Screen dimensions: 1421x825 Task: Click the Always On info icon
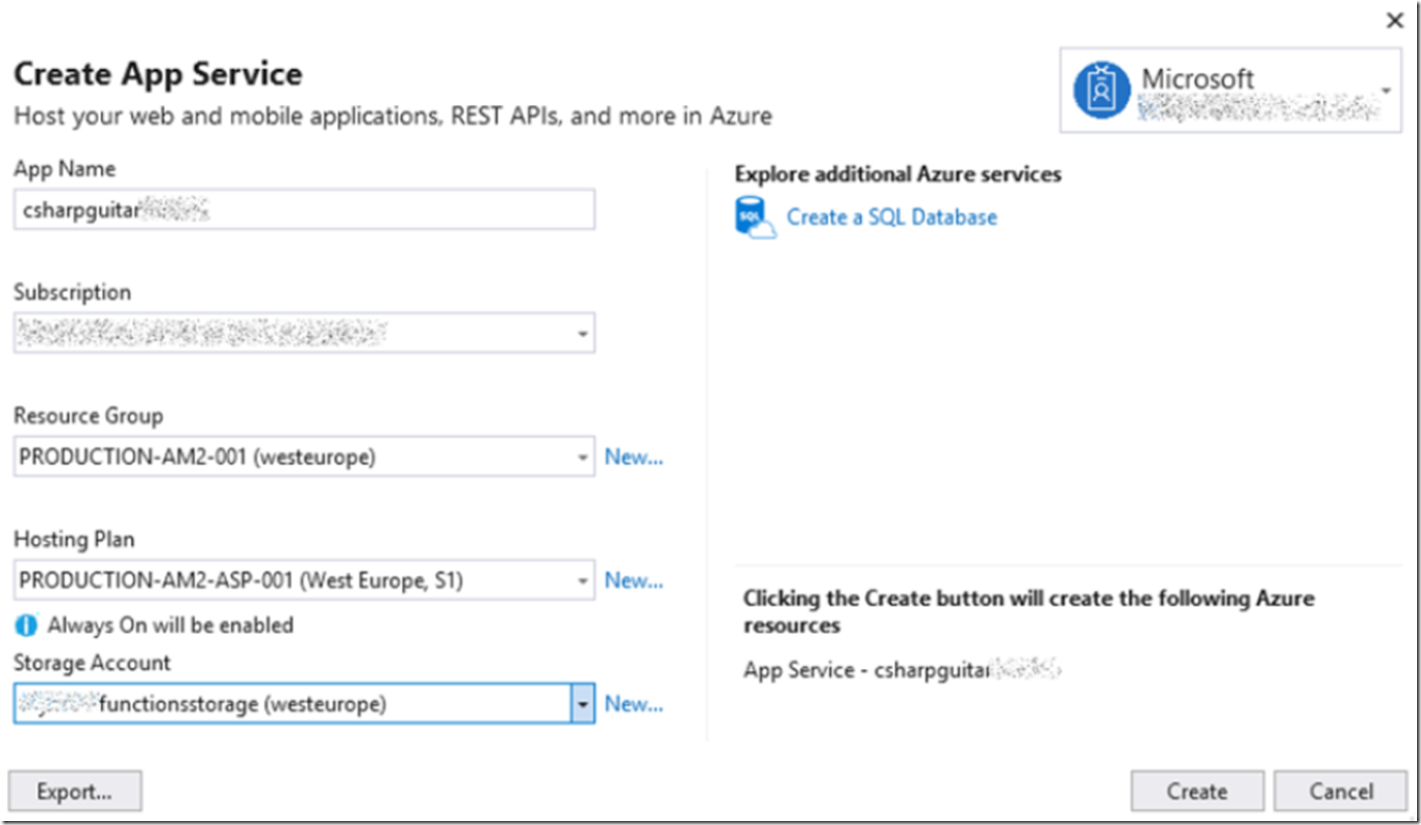pyautogui.click(x=26, y=626)
